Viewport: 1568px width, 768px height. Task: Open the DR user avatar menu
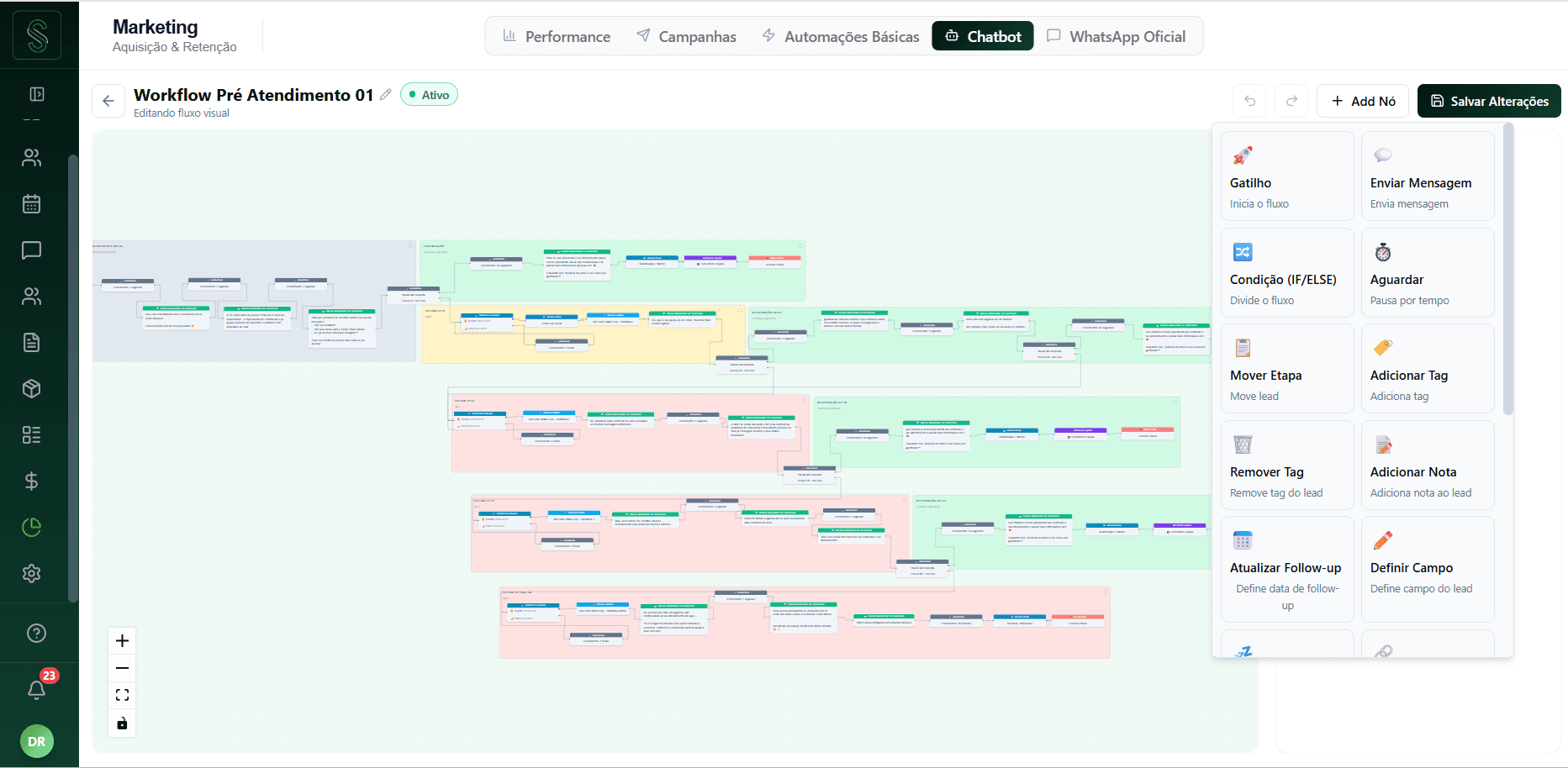[37, 741]
